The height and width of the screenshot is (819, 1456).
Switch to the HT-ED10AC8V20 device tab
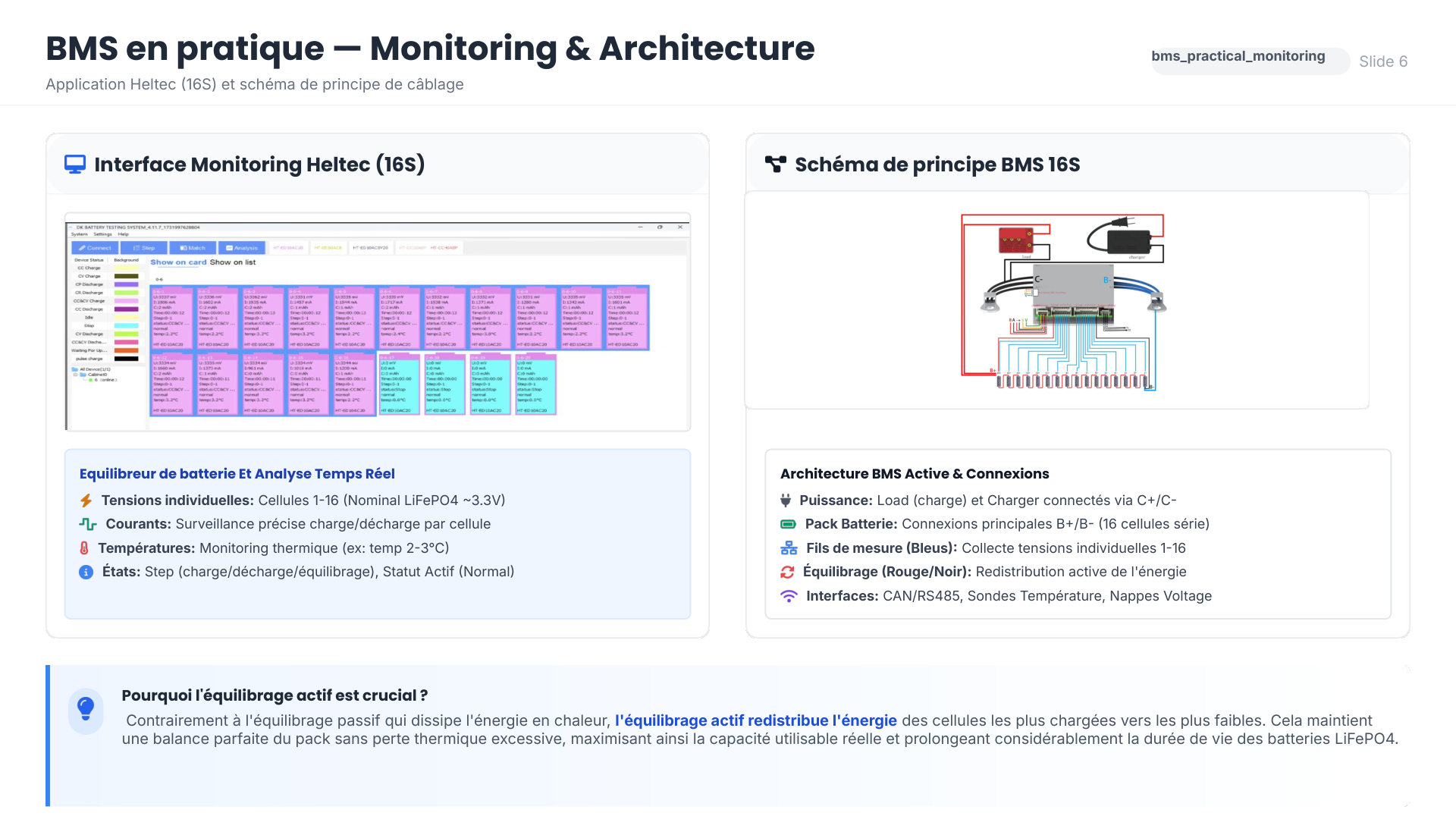[x=370, y=248]
